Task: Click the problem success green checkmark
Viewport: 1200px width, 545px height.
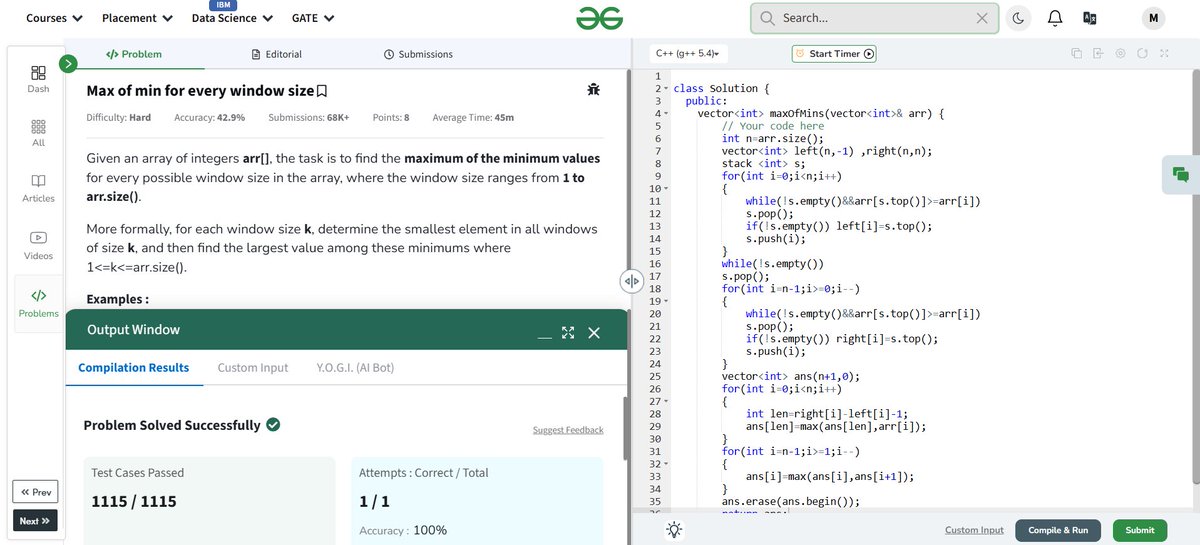Action: [273, 424]
